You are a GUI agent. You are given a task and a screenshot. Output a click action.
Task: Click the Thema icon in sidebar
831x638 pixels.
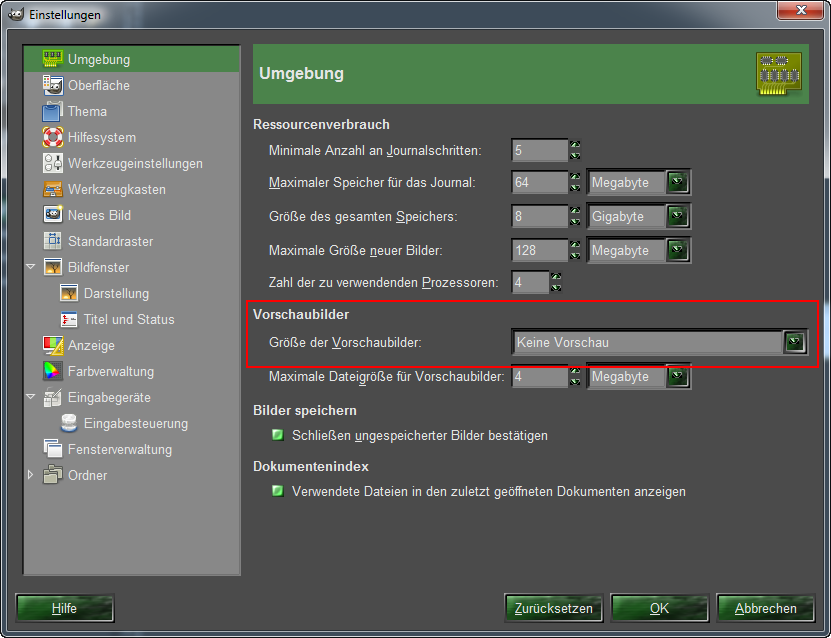(52, 111)
